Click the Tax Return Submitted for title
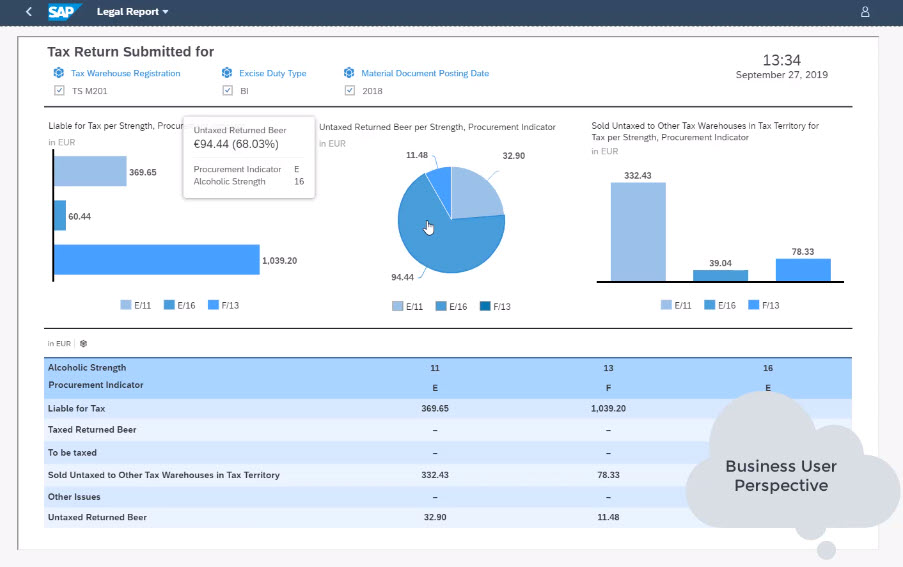 131,52
